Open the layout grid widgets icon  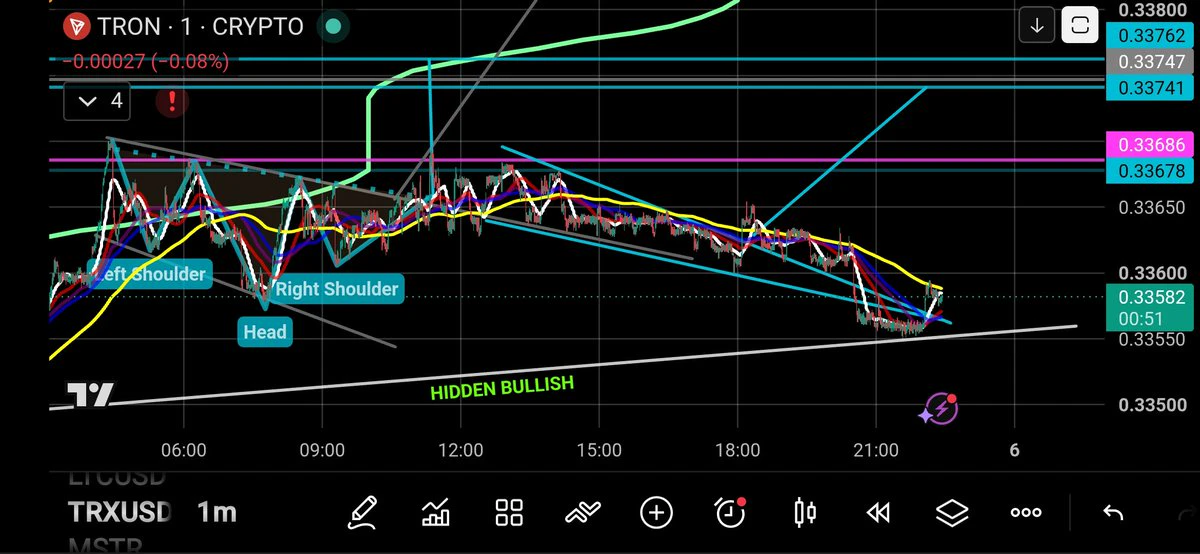coord(510,513)
